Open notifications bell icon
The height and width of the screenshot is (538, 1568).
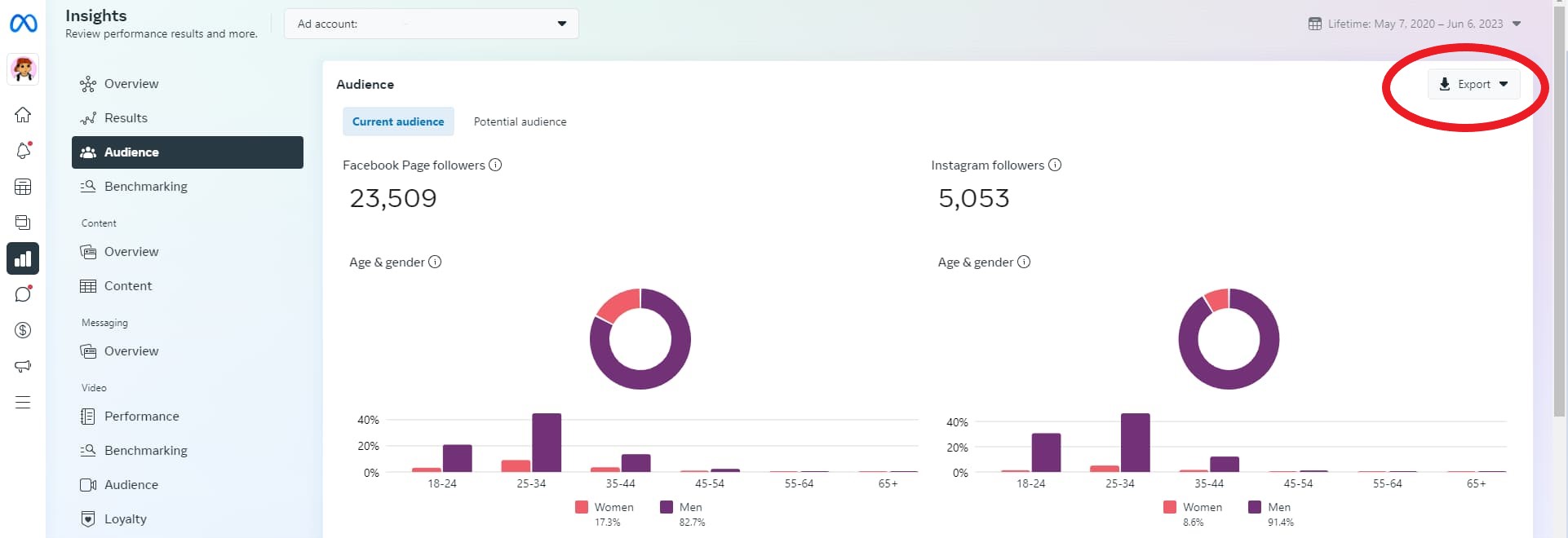pos(23,151)
